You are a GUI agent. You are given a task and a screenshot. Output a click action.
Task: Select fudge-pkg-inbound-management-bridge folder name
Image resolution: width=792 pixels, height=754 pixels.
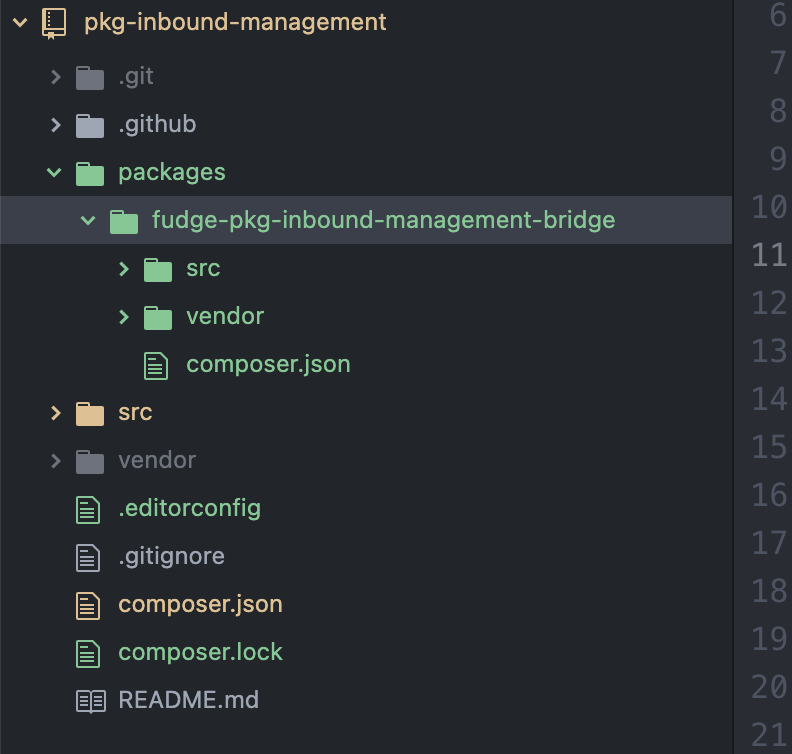[x=383, y=221]
